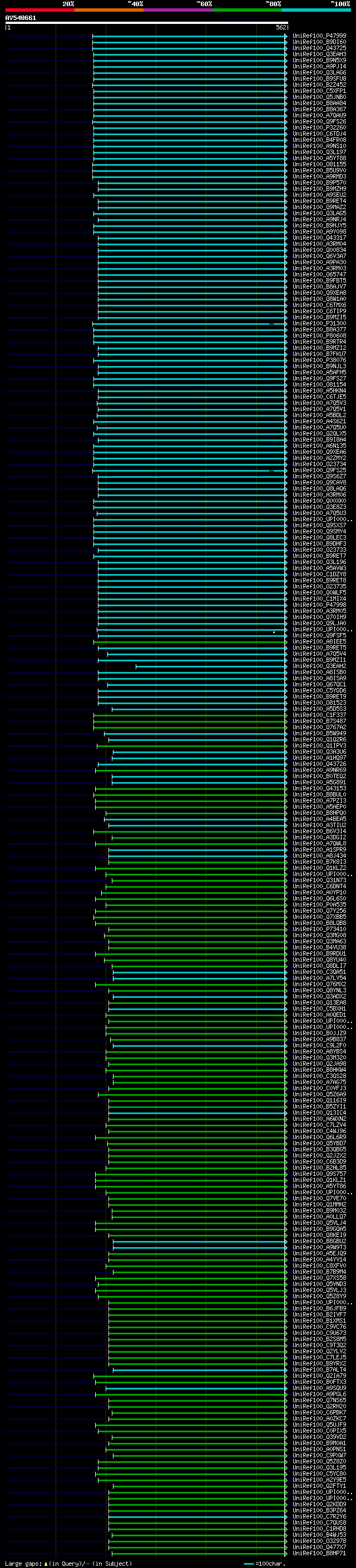Screen dimensions: 356x1568
Task: Click the orange ~40% legend segment
Action: coord(109,11)
